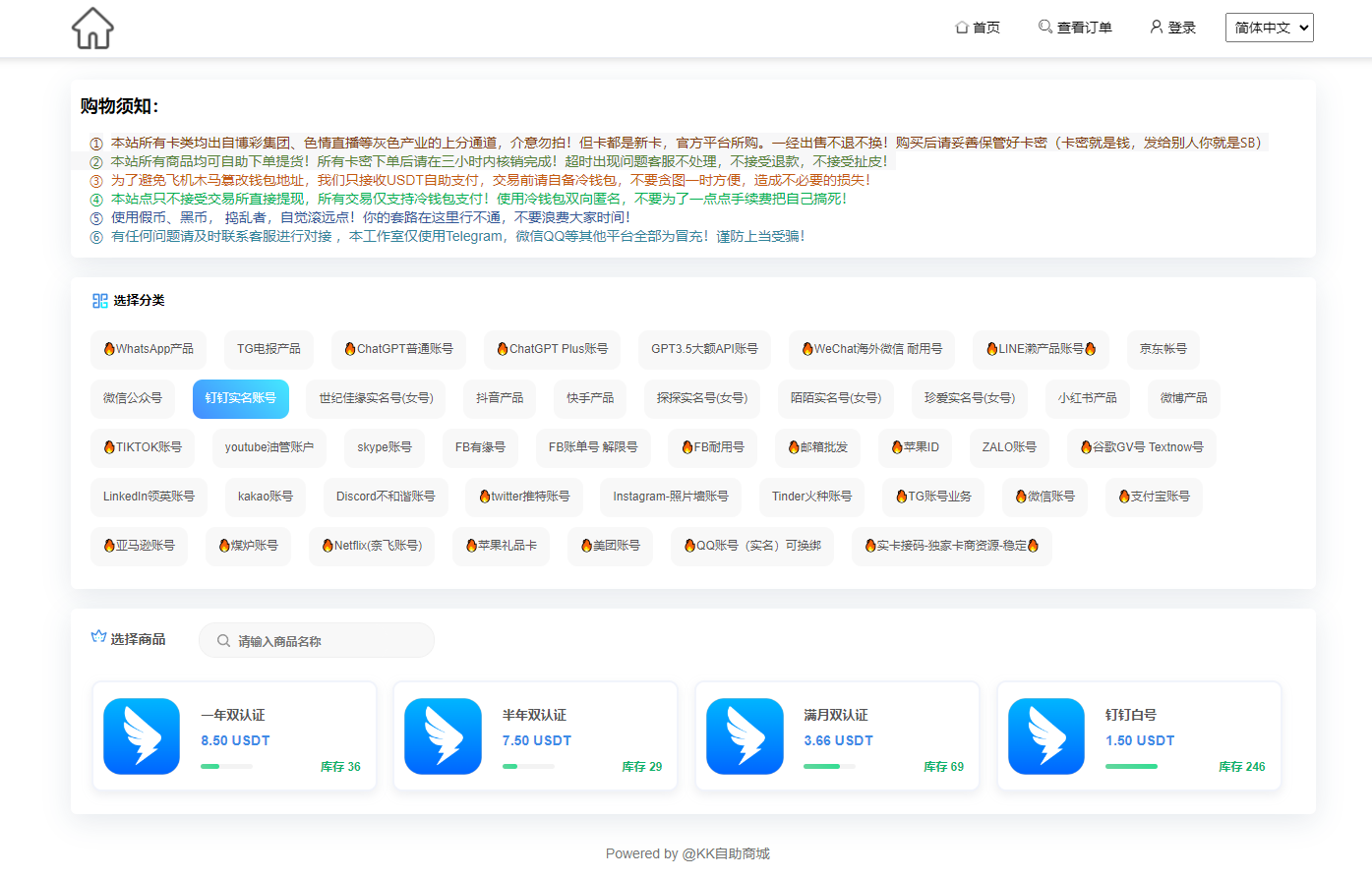Viewport: 1372px width, 879px height.
Task: Select the kakao账号 category
Action: tap(266, 497)
